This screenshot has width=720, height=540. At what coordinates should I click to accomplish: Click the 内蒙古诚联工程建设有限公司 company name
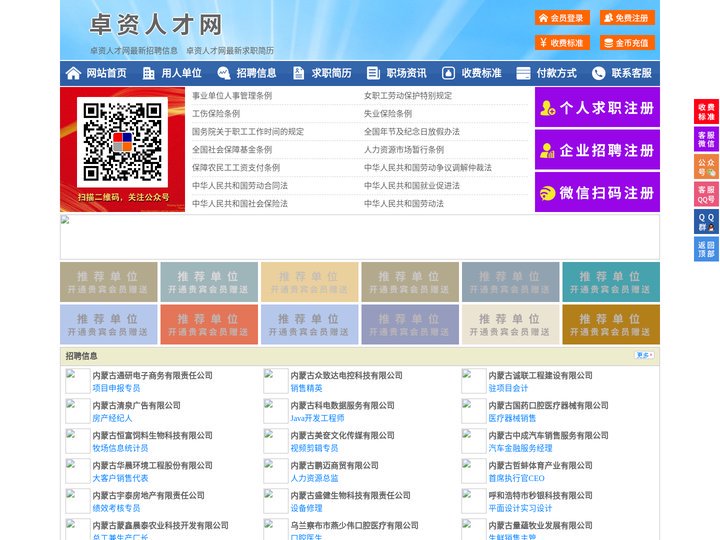tap(540, 375)
